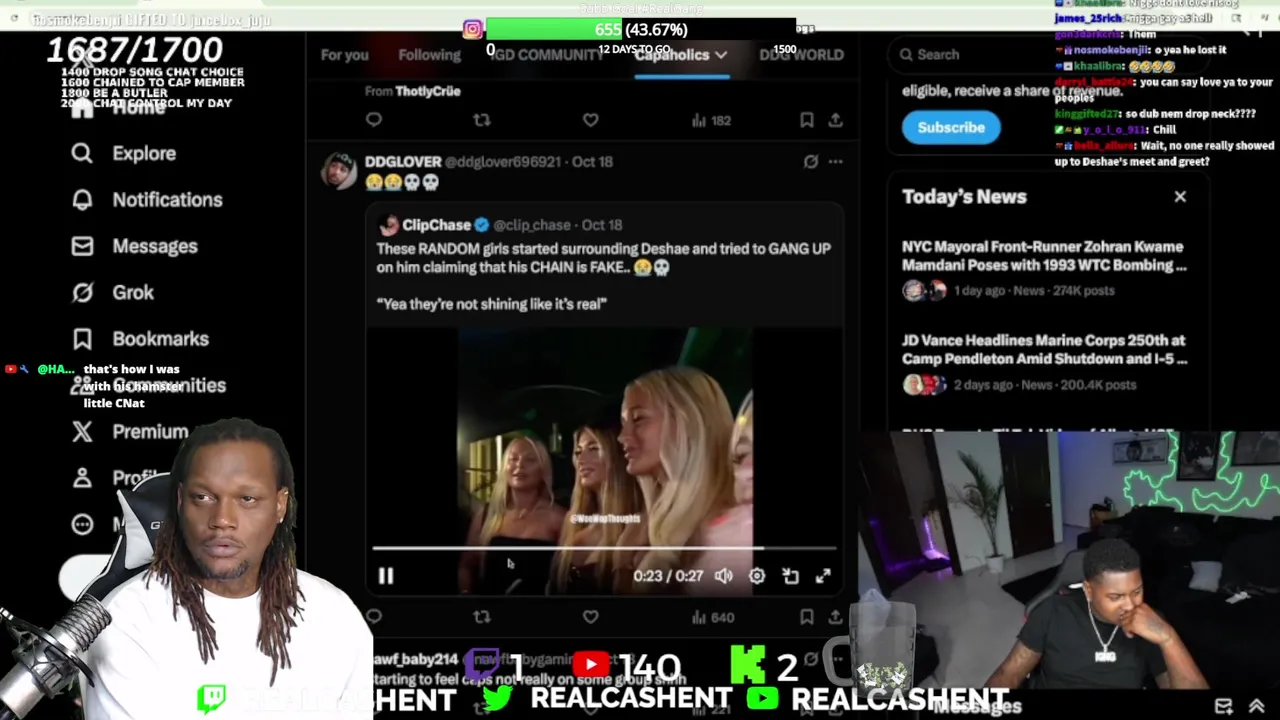Open Notifications bell in sidebar
1280x720 pixels.
click(x=147, y=199)
